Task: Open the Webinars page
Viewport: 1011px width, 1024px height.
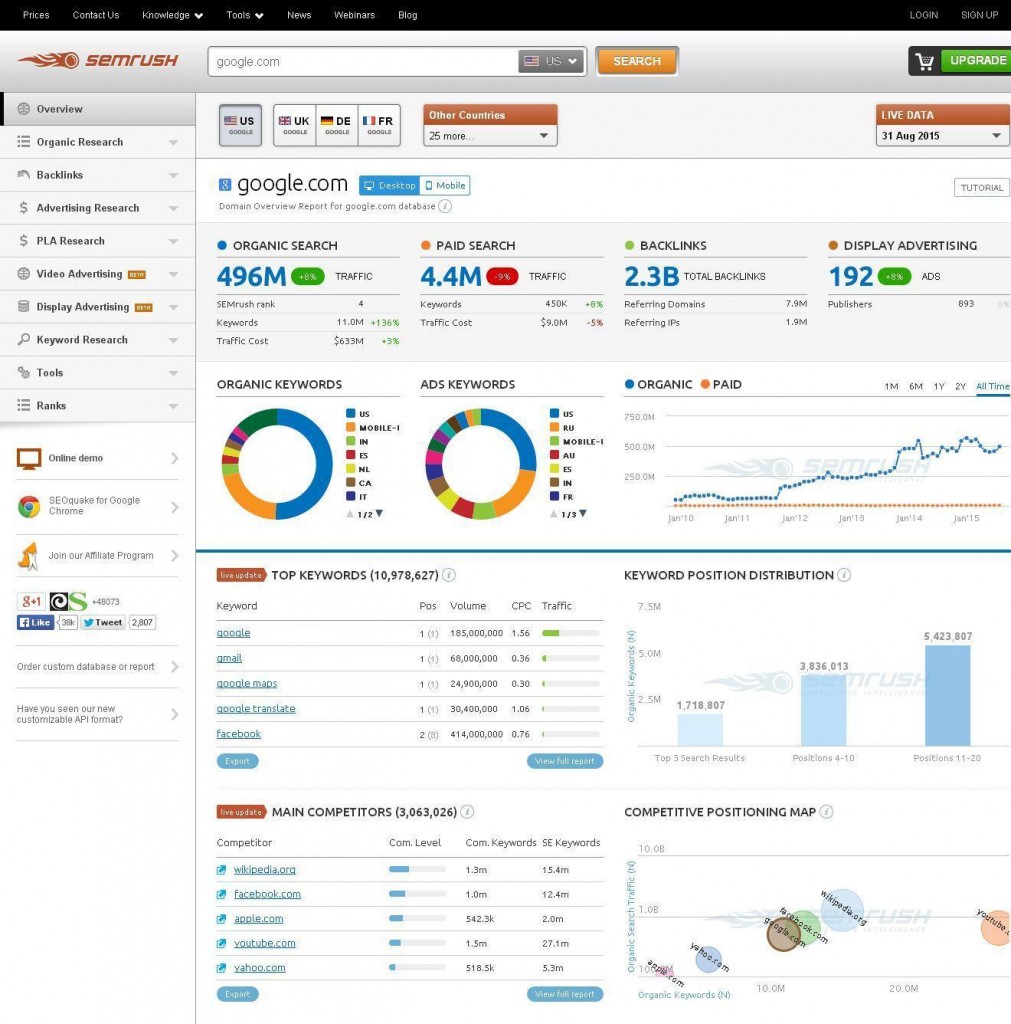Action: 354,15
